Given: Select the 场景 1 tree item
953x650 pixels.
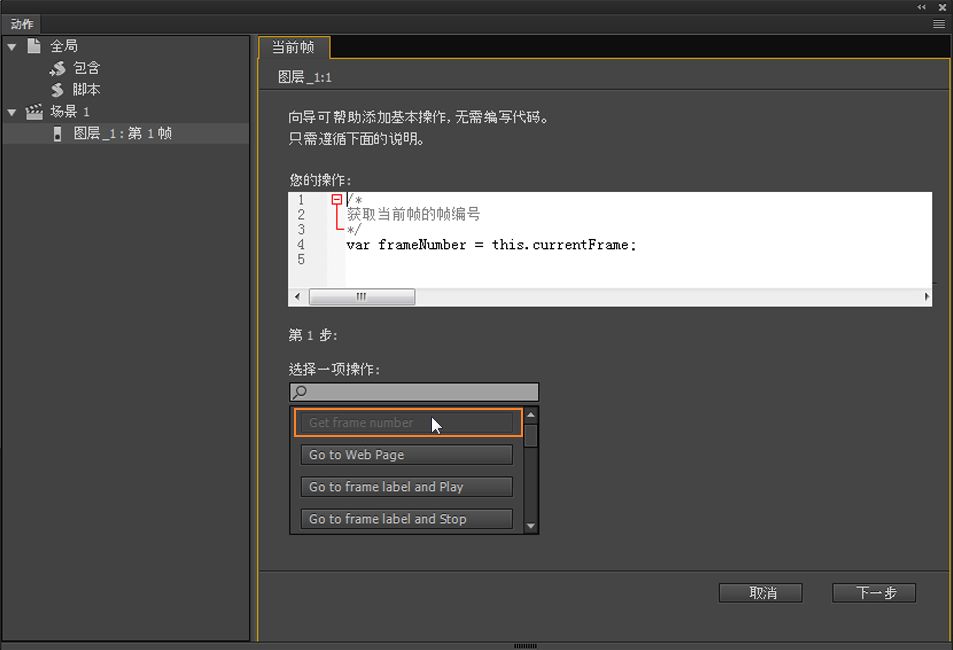Looking at the screenshot, I should coord(70,111).
